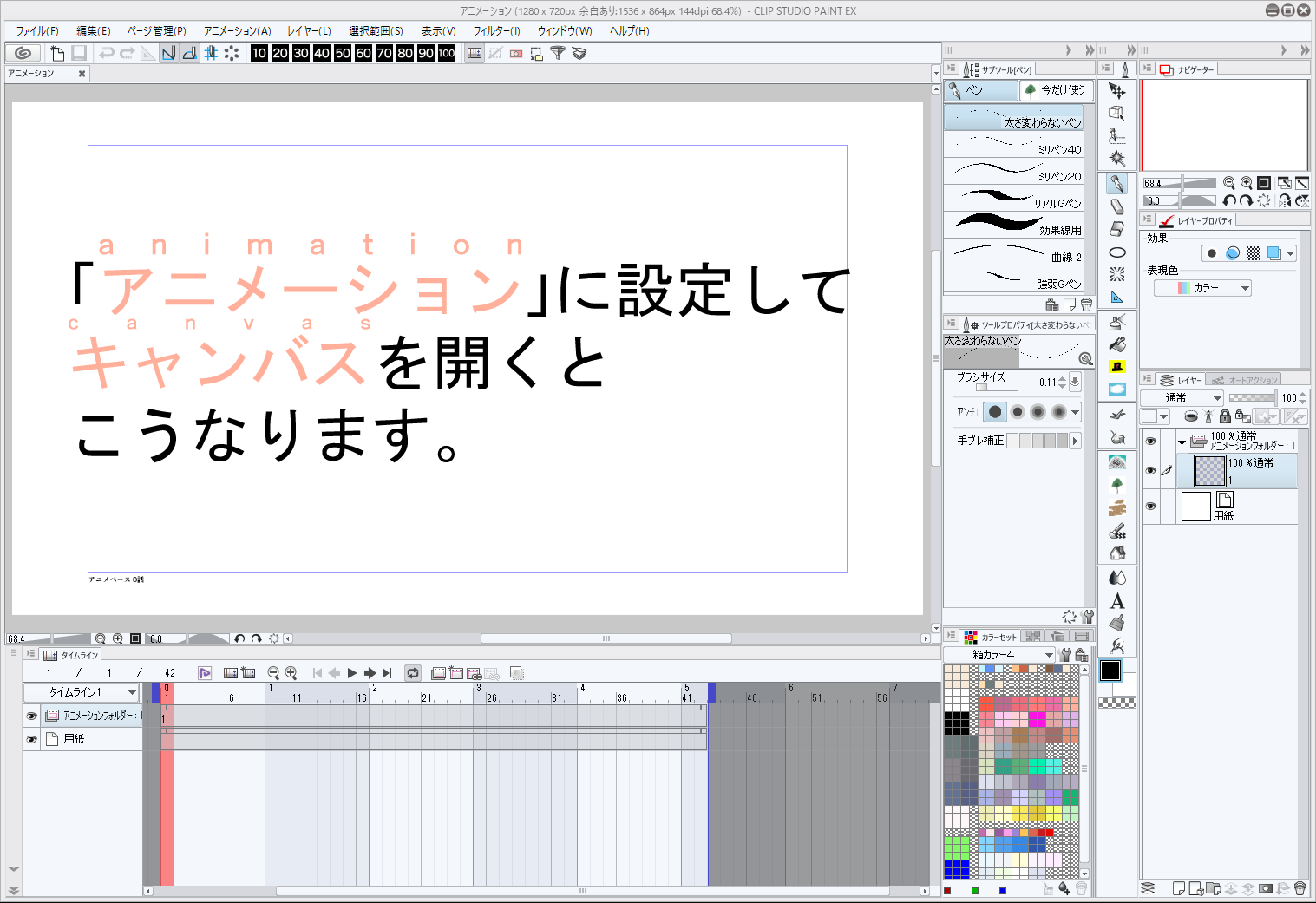Open the レイヤー(L) menu

[x=310, y=30]
